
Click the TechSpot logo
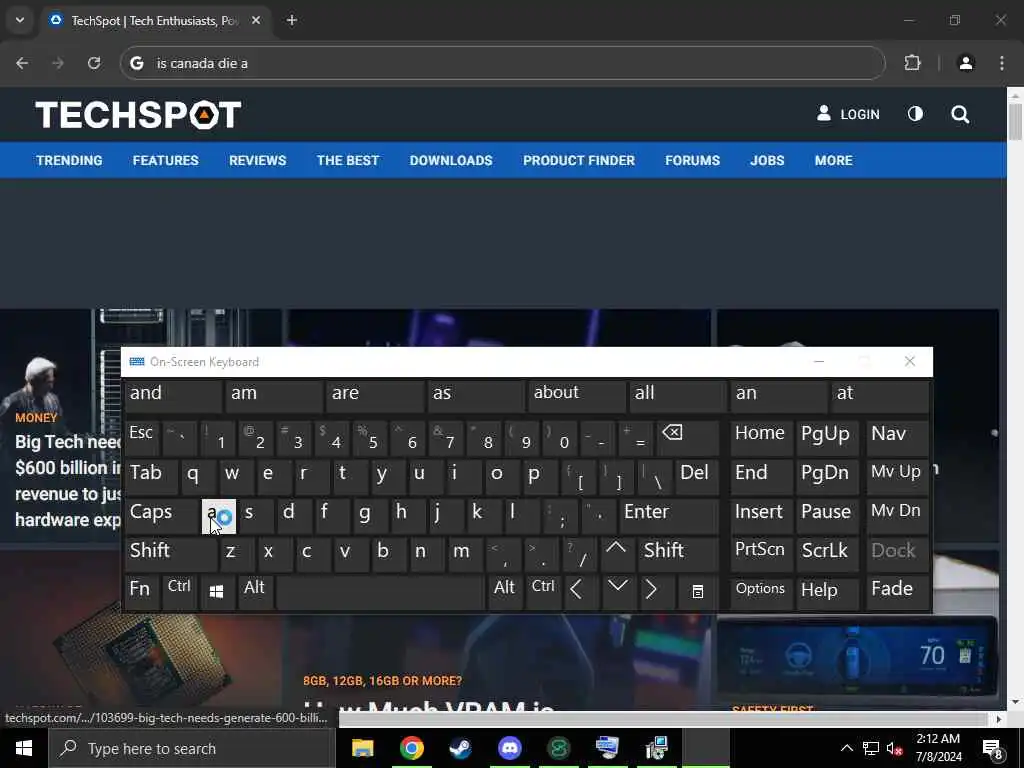tap(138, 114)
